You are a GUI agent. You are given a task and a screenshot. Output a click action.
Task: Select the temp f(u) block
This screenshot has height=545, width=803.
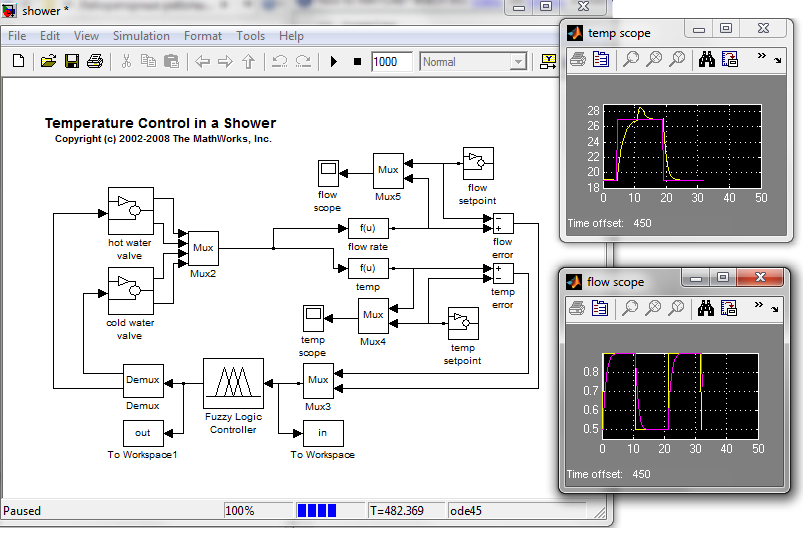click(368, 268)
